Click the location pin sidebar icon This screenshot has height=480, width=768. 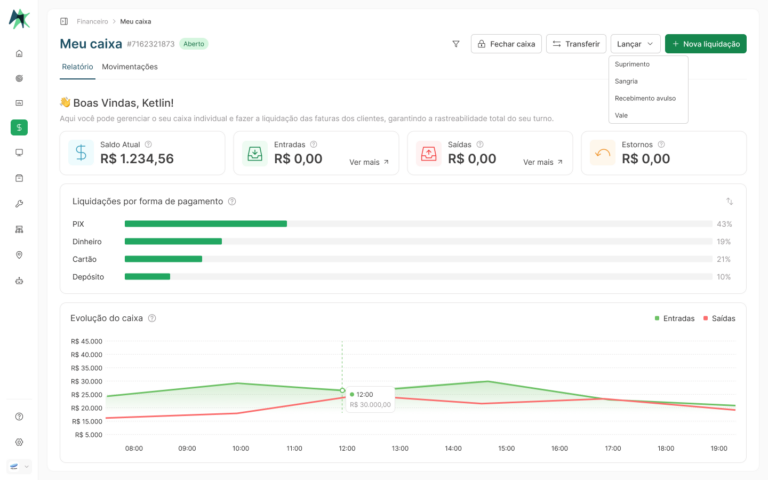[x=19, y=255]
